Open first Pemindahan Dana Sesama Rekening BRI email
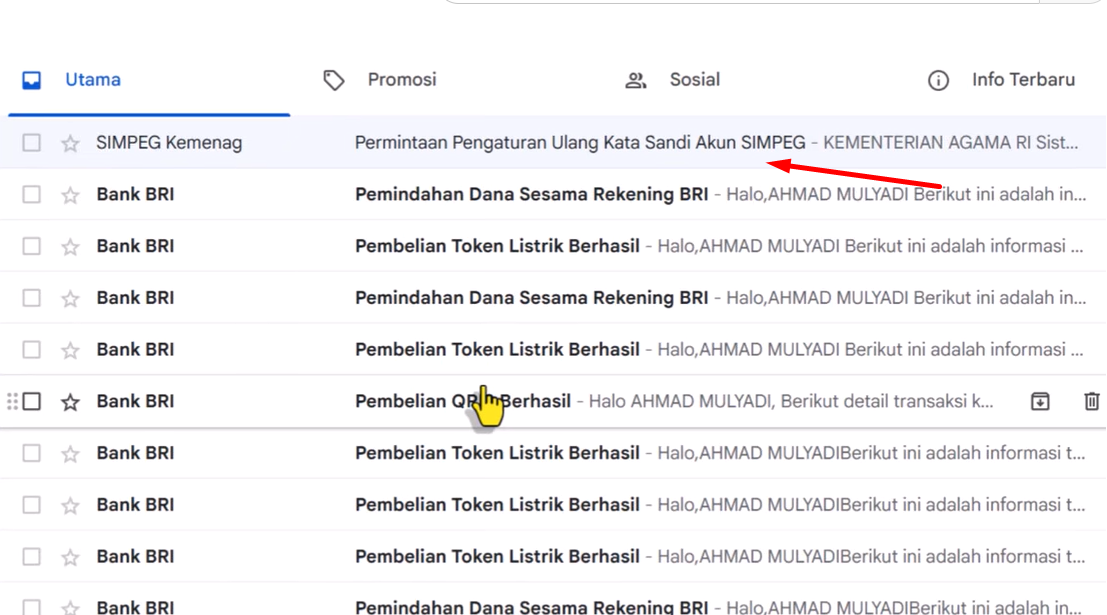1107x615 pixels. pos(553,194)
